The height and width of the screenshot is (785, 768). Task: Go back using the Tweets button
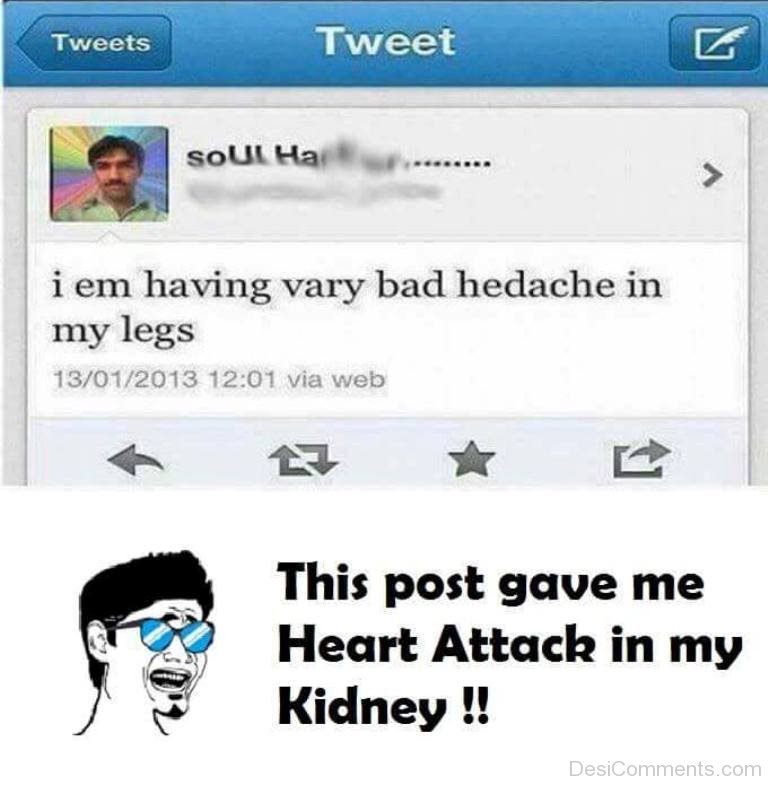point(95,43)
